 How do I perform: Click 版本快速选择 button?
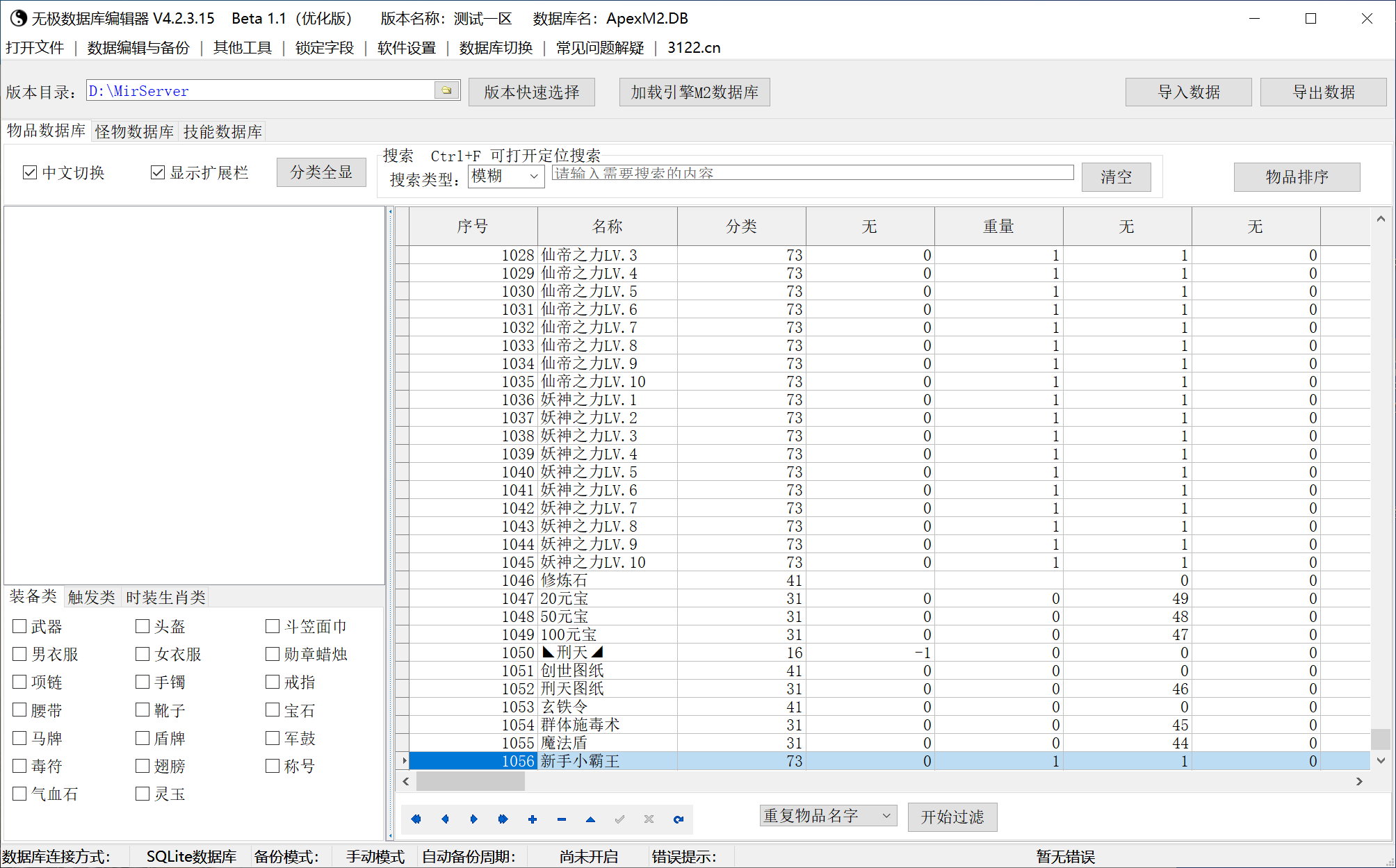(532, 92)
